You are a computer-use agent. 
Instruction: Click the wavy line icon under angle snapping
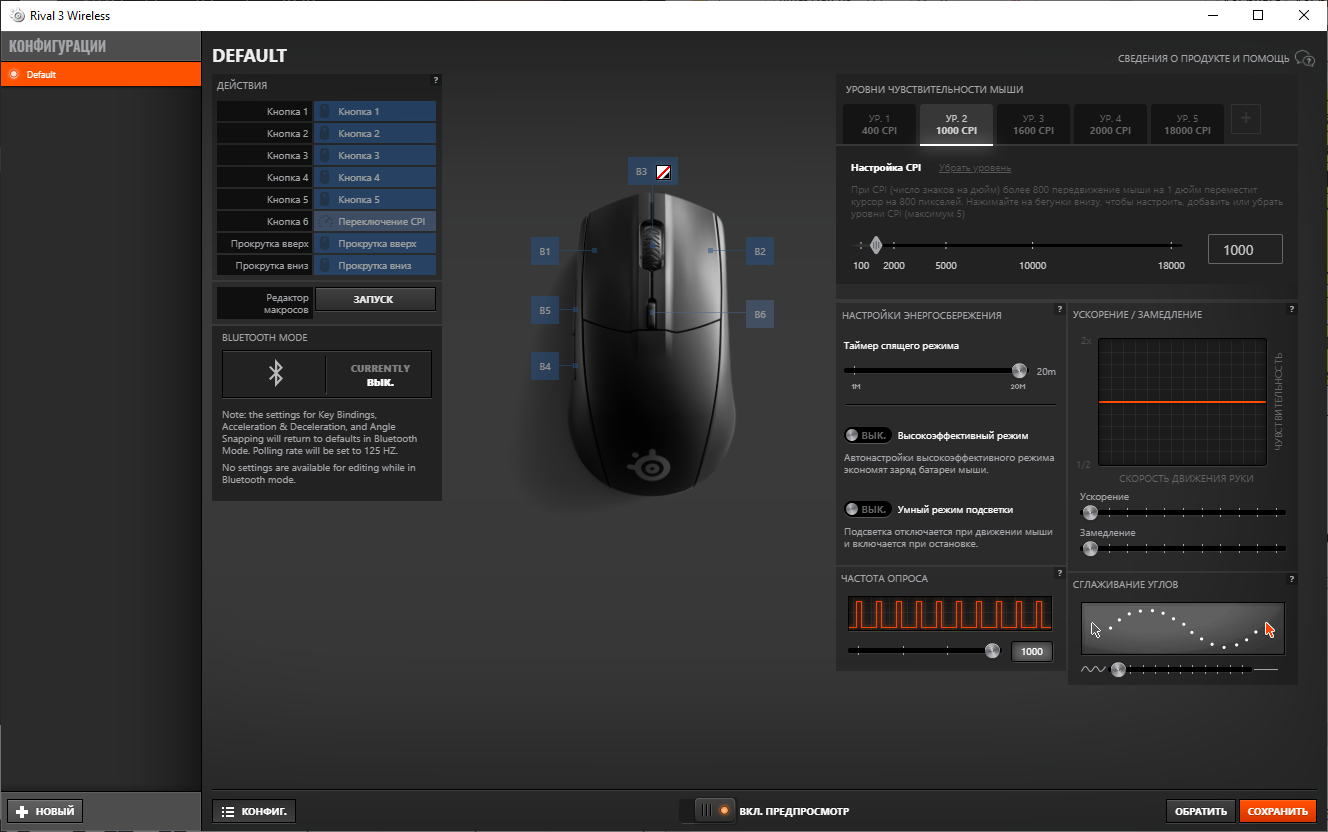point(1093,669)
